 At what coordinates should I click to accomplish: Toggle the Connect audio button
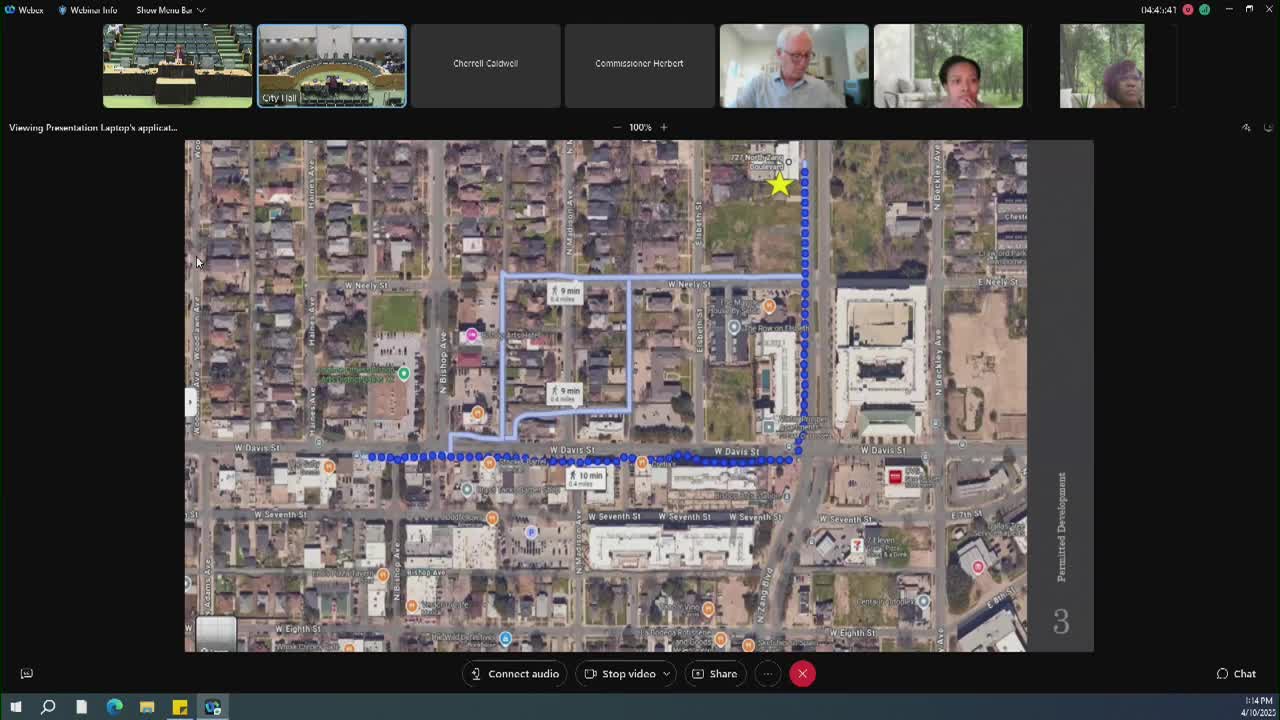515,674
